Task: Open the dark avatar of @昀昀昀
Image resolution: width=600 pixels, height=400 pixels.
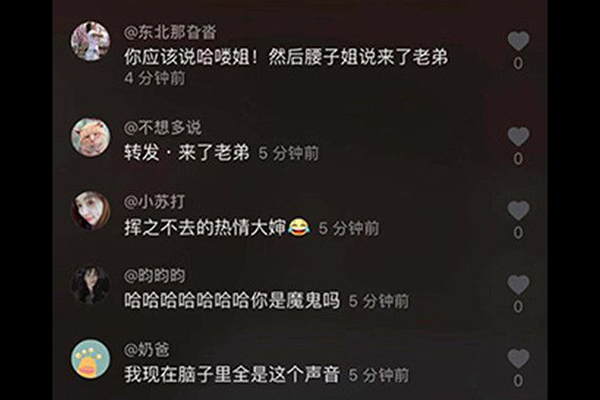Action: pos(91,285)
